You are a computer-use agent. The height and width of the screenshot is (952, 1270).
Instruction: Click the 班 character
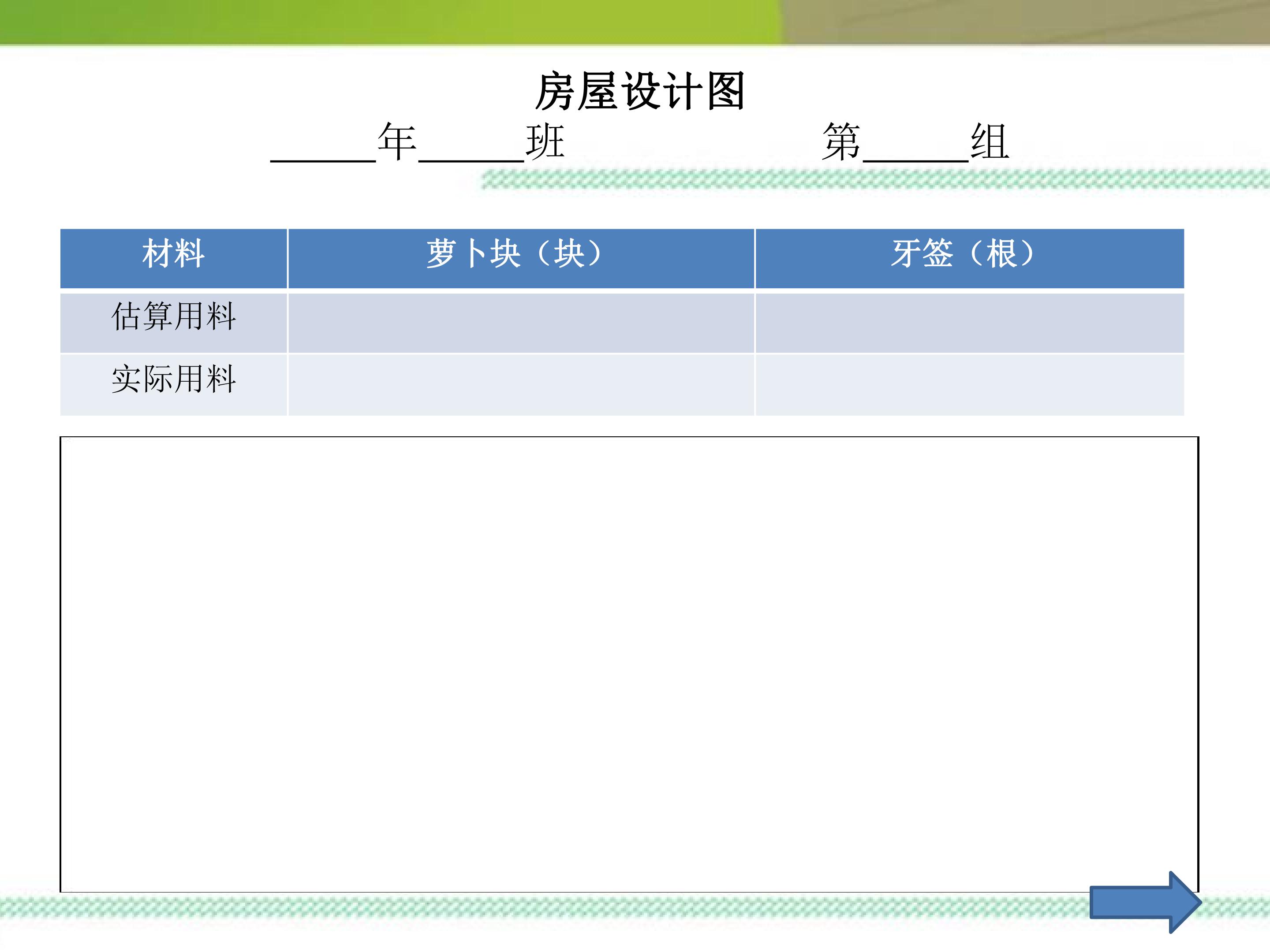click(x=545, y=141)
